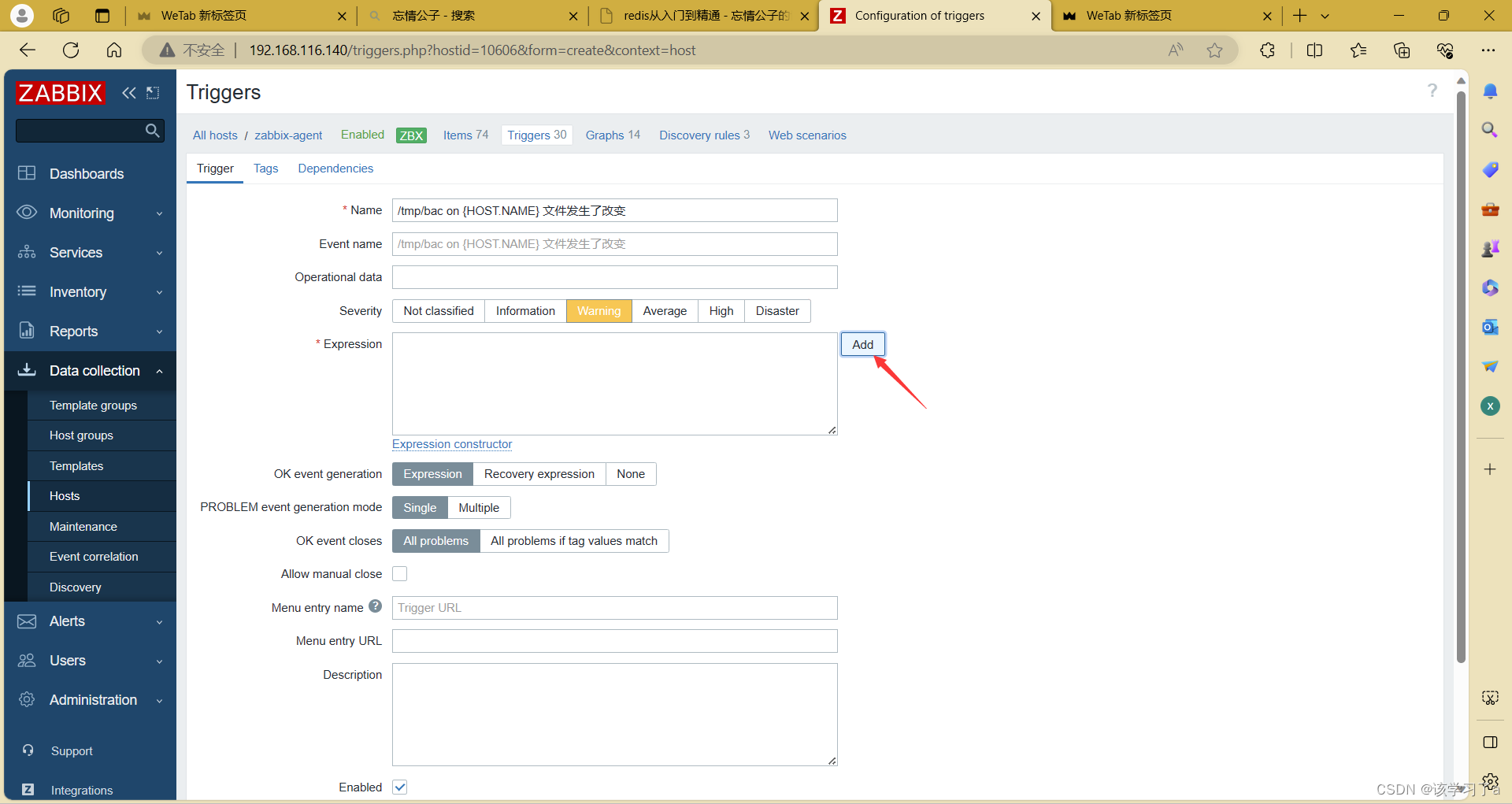Image resolution: width=1512 pixels, height=804 pixels.
Task: Open Discovery rules 3 link
Action: (x=704, y=135)
